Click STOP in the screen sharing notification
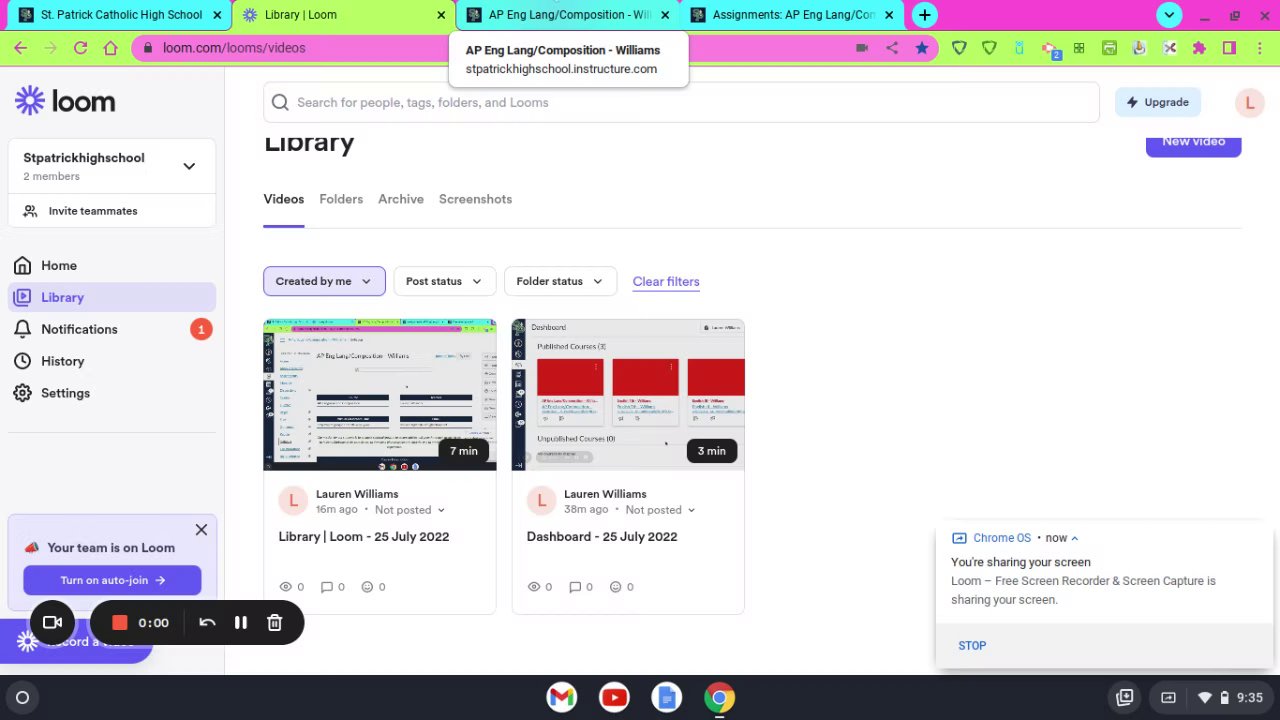 (x=972, y=646)
